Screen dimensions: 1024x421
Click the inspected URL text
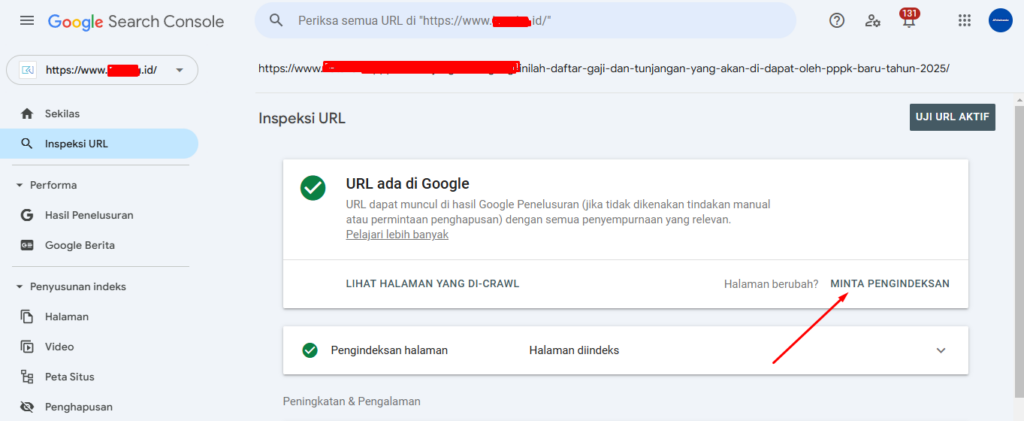point(604,68)
